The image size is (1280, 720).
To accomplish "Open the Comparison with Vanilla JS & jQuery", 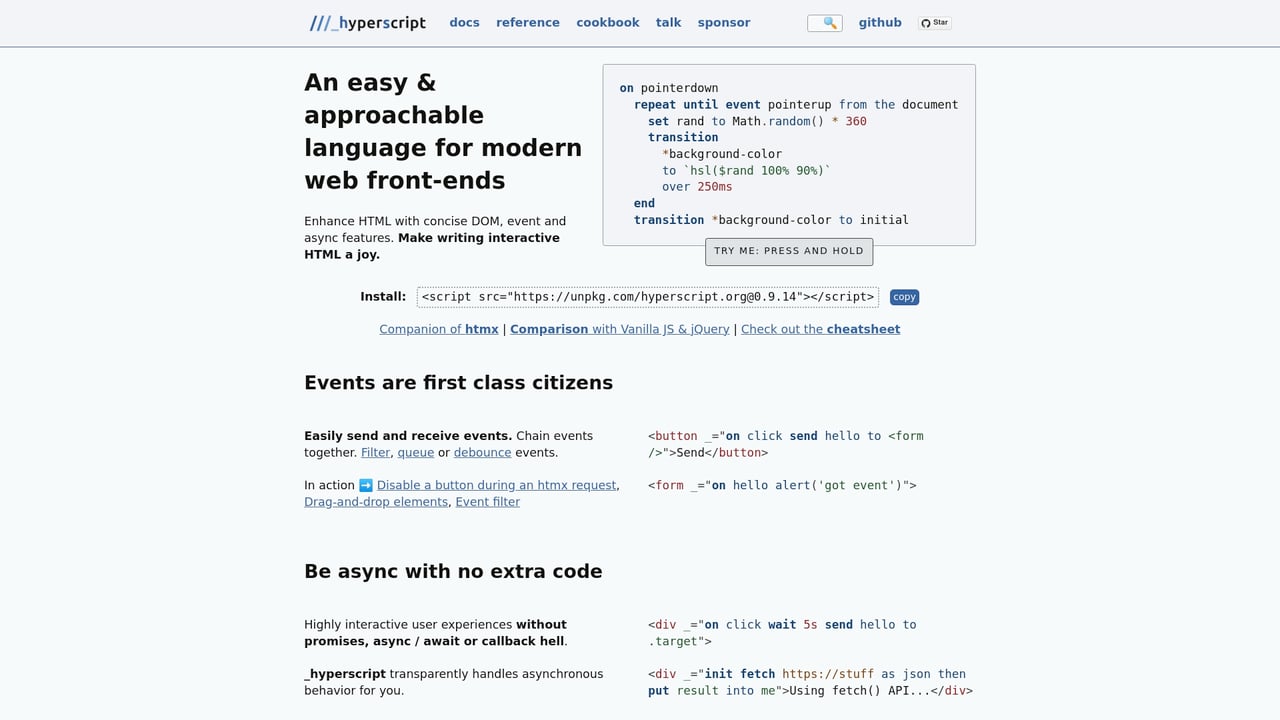I will [618, 328].
